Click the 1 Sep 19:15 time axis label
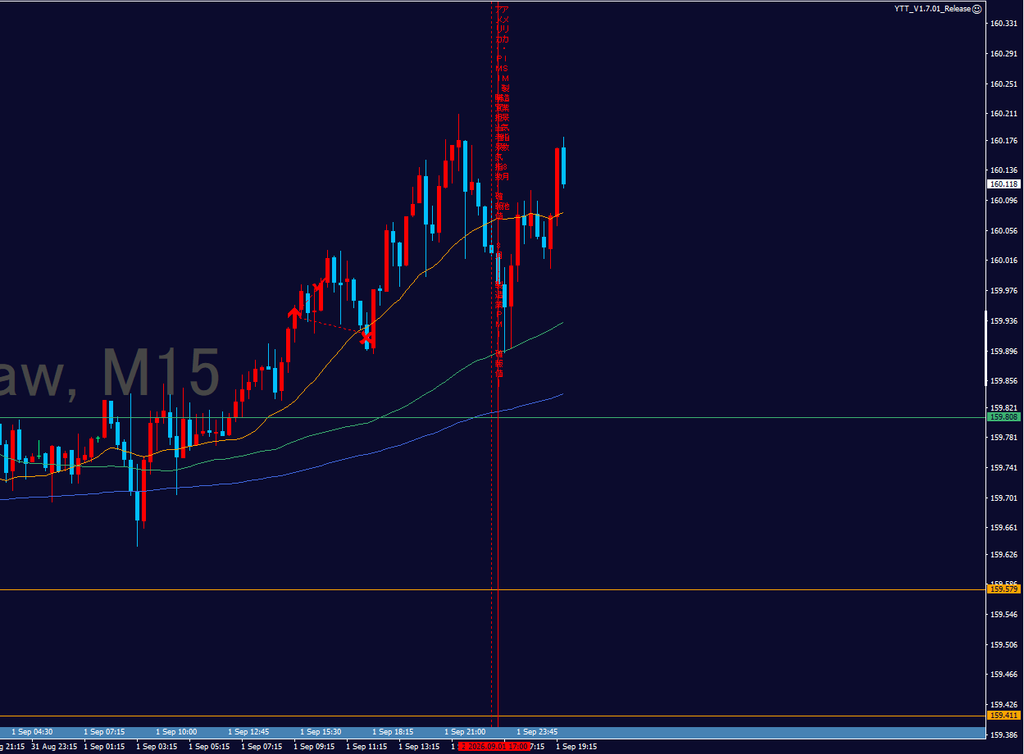Viewport: 1024px width, 754px height. click(577, 746)
